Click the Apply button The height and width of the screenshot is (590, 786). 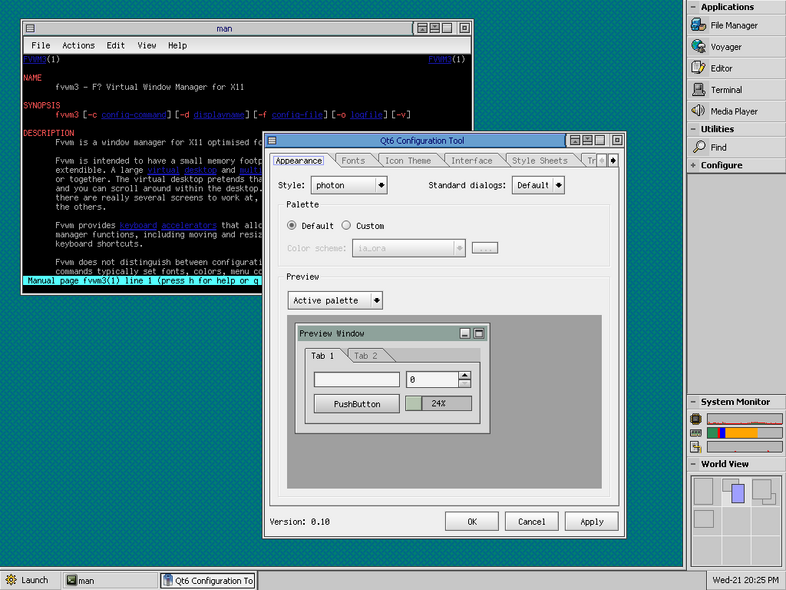pyautogui.click(x=592, y=521)
